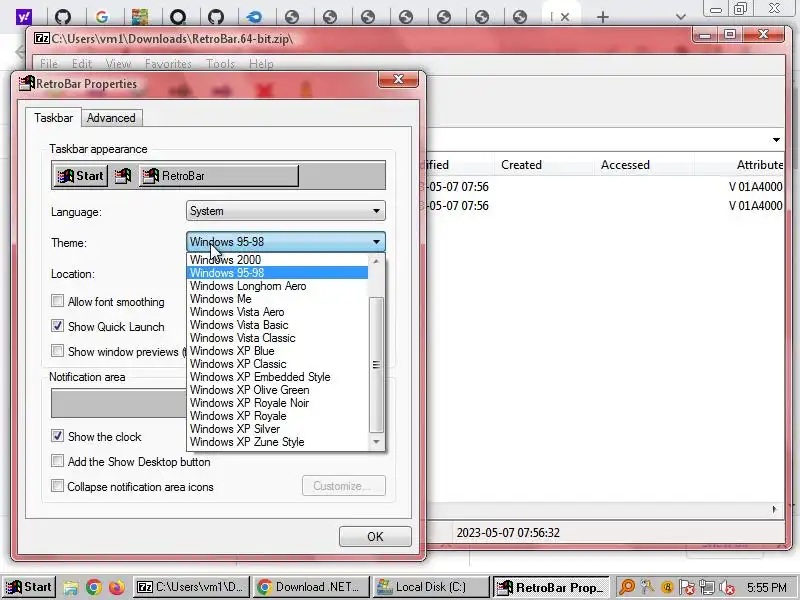800x600 pixels.
Task: Click the theme list scrollbar down arrow
Action: click(376, 442)
